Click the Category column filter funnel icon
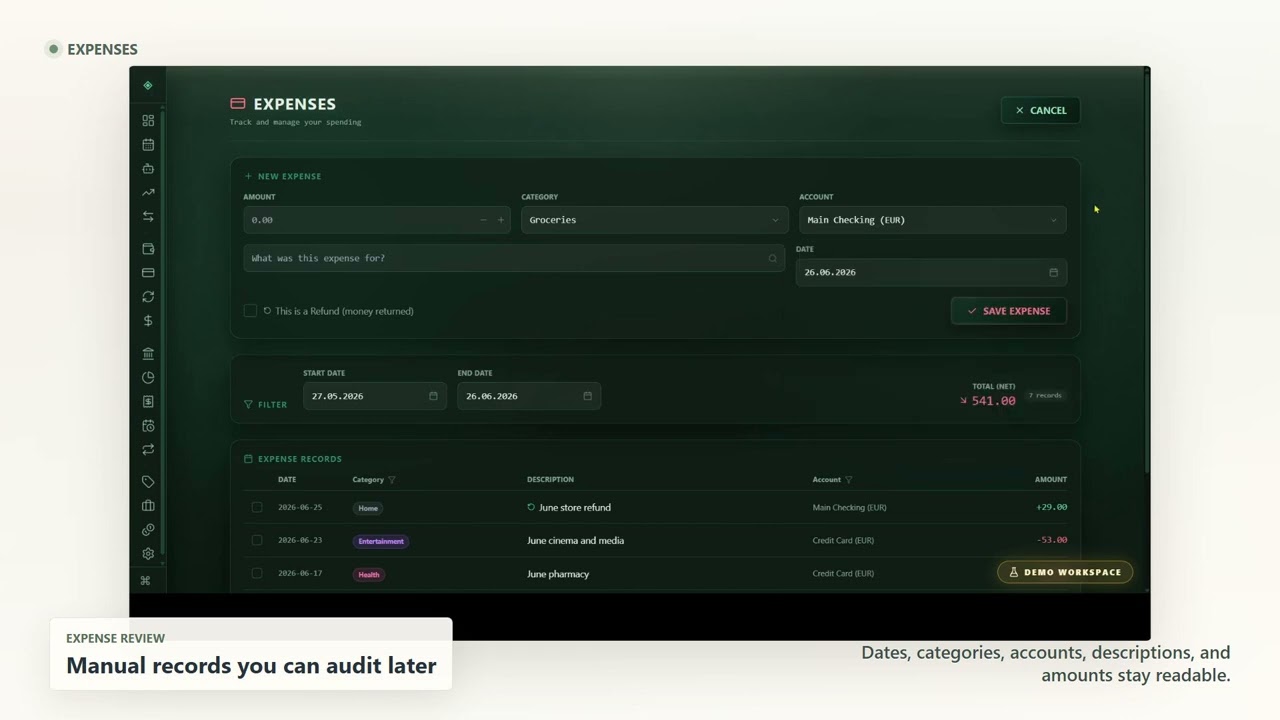1280x720 pixels. [x=391, y=480]
